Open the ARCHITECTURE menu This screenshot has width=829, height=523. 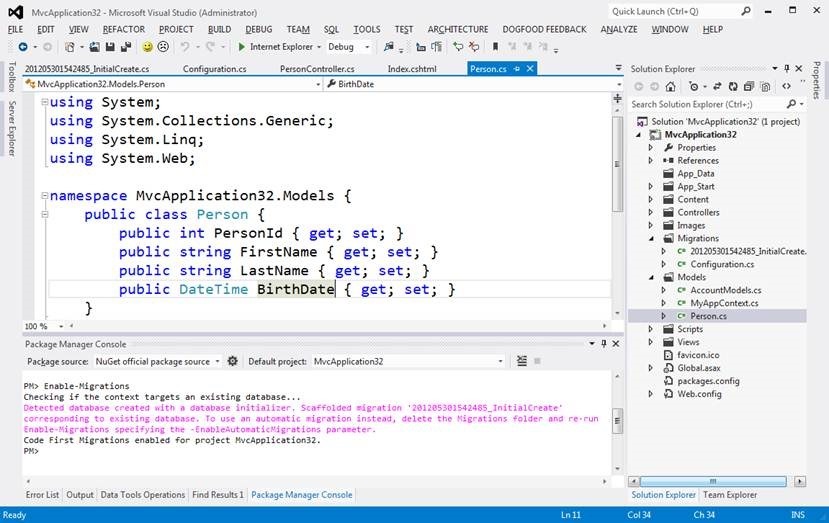pyautogui.click(x=458, y=30)
